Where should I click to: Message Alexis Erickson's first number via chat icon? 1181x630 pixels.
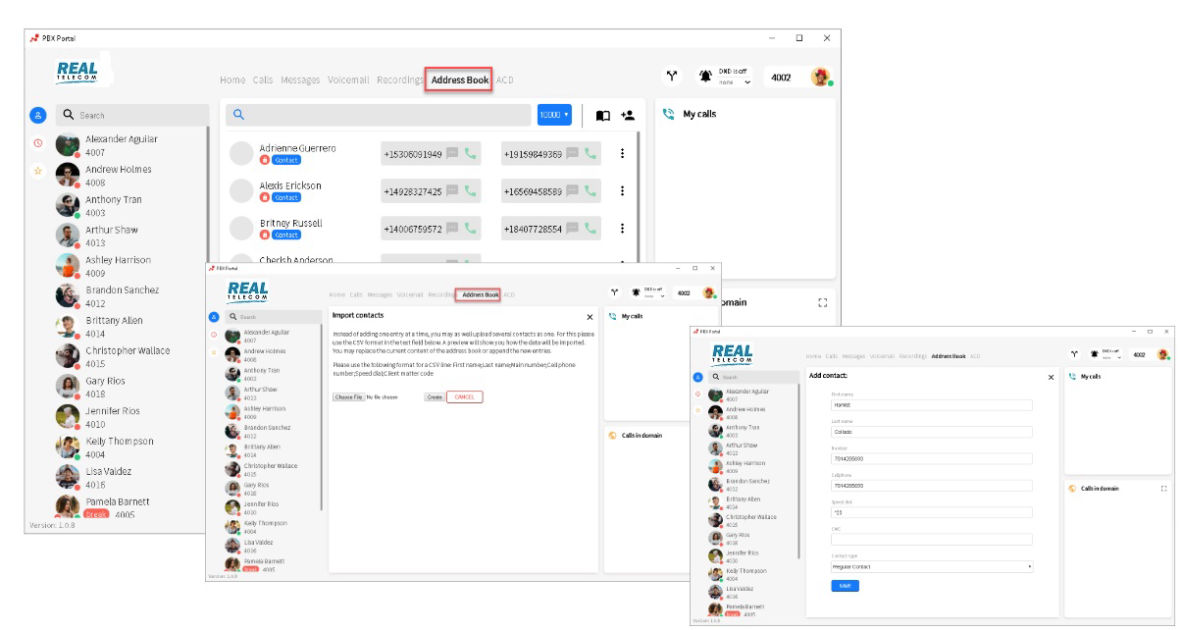(x=452, y=191)
